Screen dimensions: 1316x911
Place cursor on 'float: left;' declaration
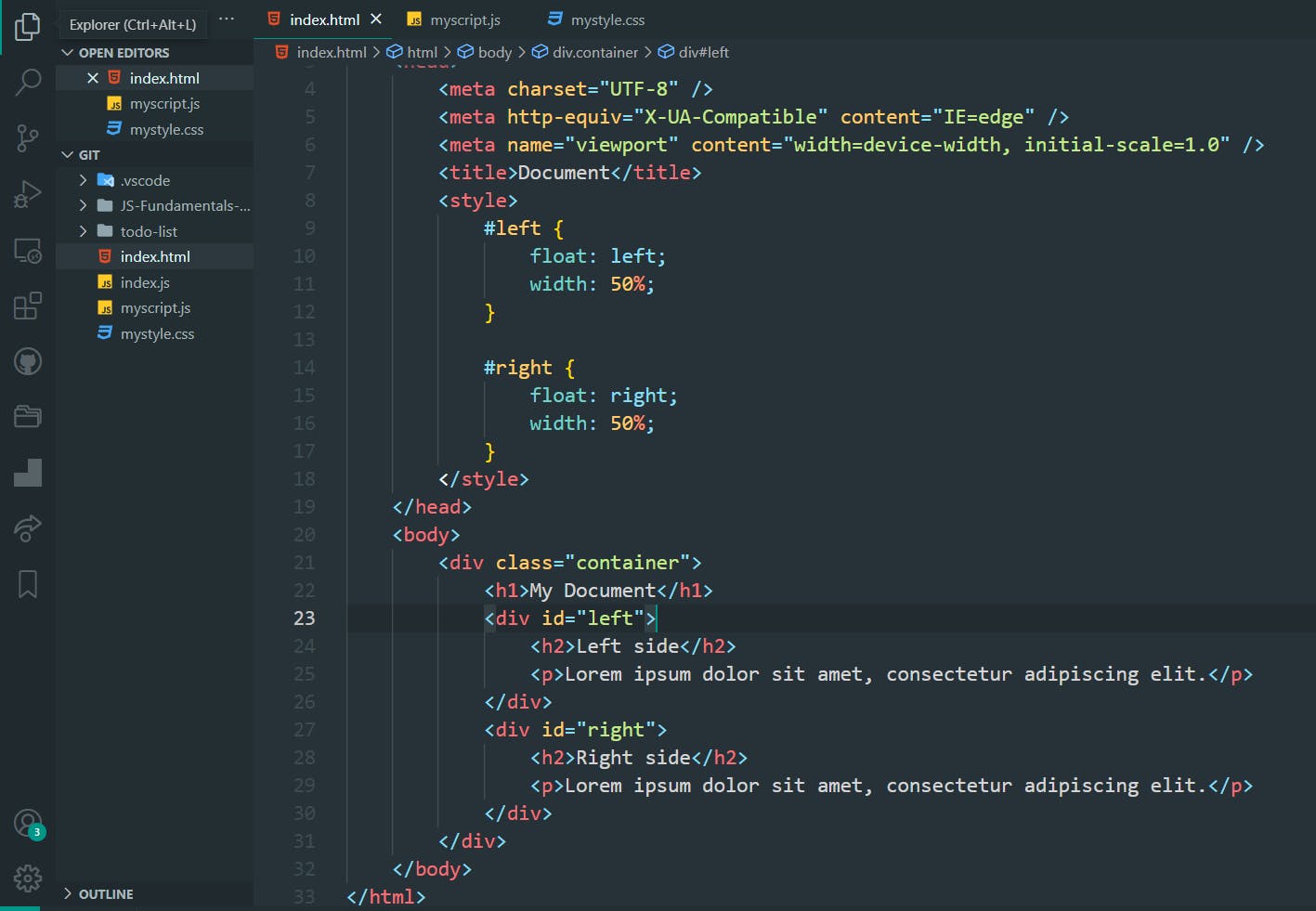click(598, 256)
